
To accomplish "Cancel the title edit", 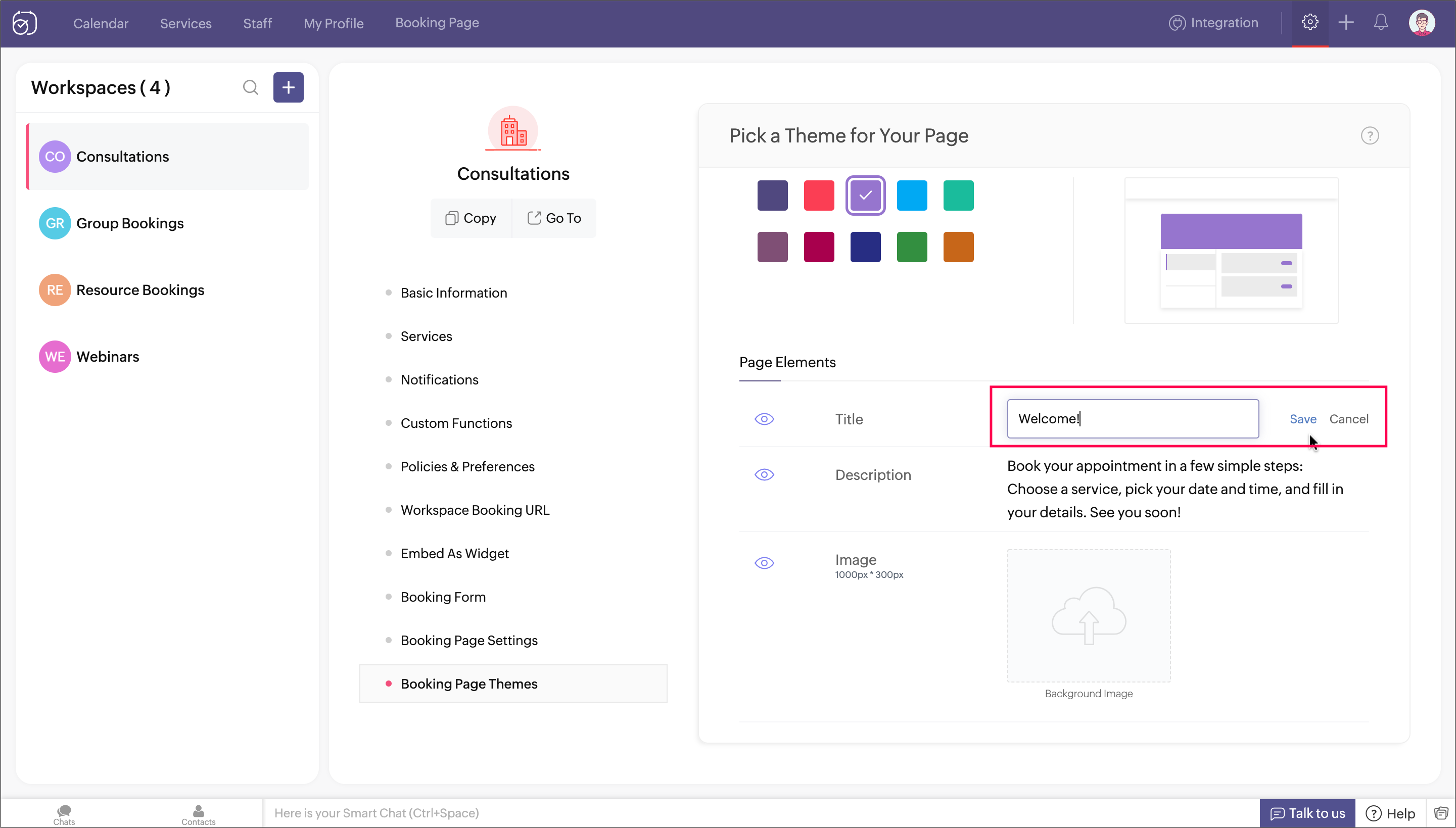I will click(1348, 419).
